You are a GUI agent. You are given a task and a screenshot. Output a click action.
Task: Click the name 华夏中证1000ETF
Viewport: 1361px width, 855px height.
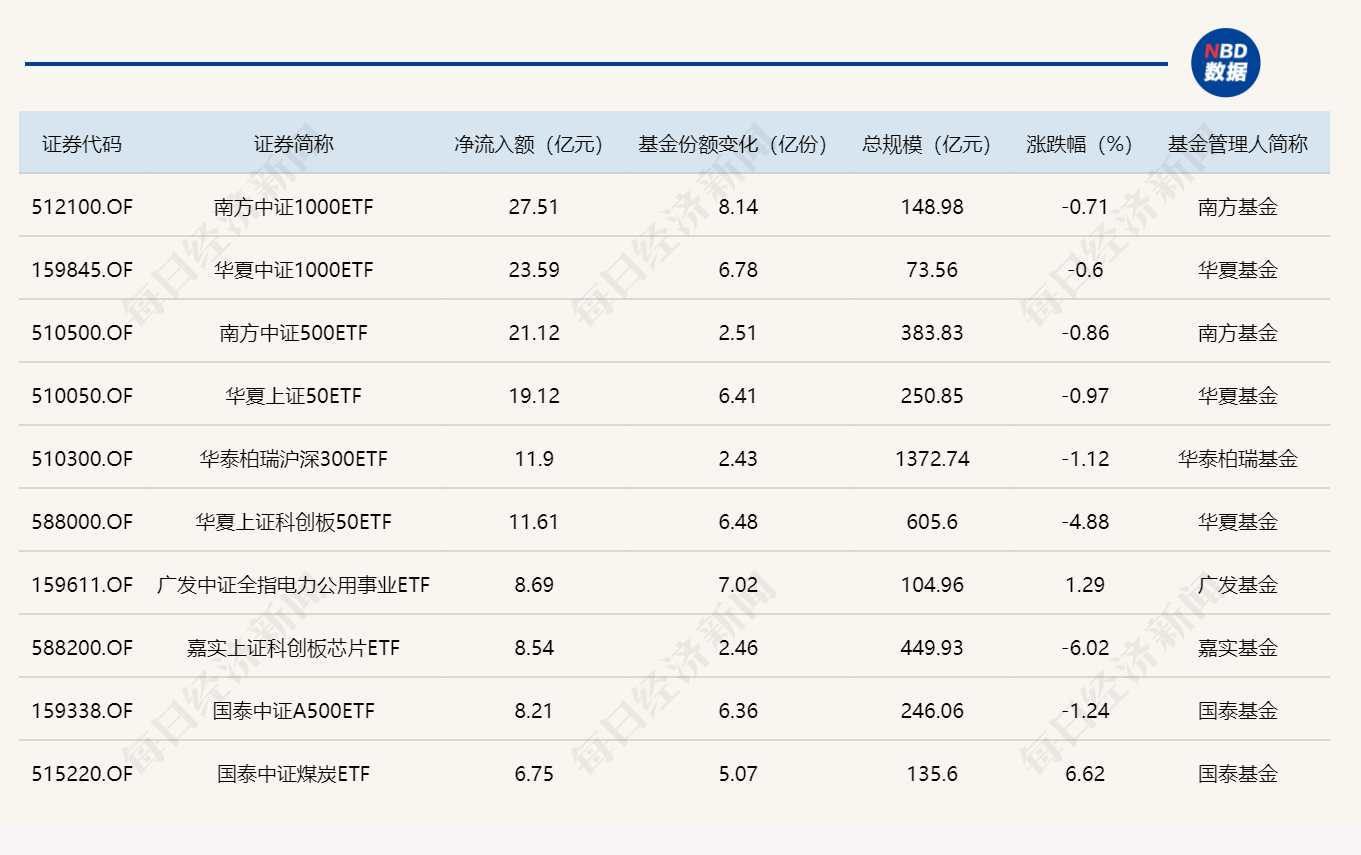pyautogui.click(x=293, y=270)
